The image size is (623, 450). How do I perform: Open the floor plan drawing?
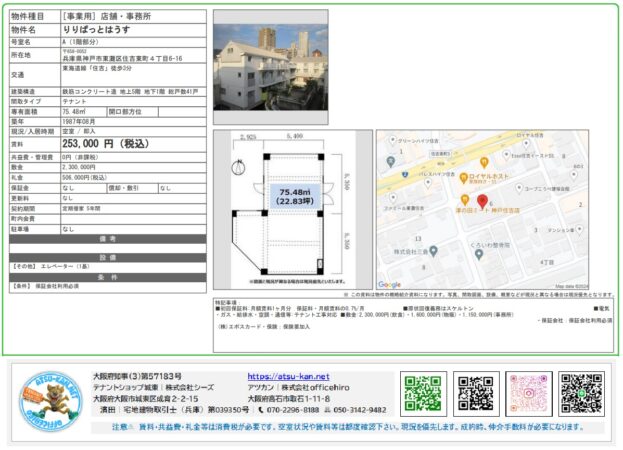[293, 209]
